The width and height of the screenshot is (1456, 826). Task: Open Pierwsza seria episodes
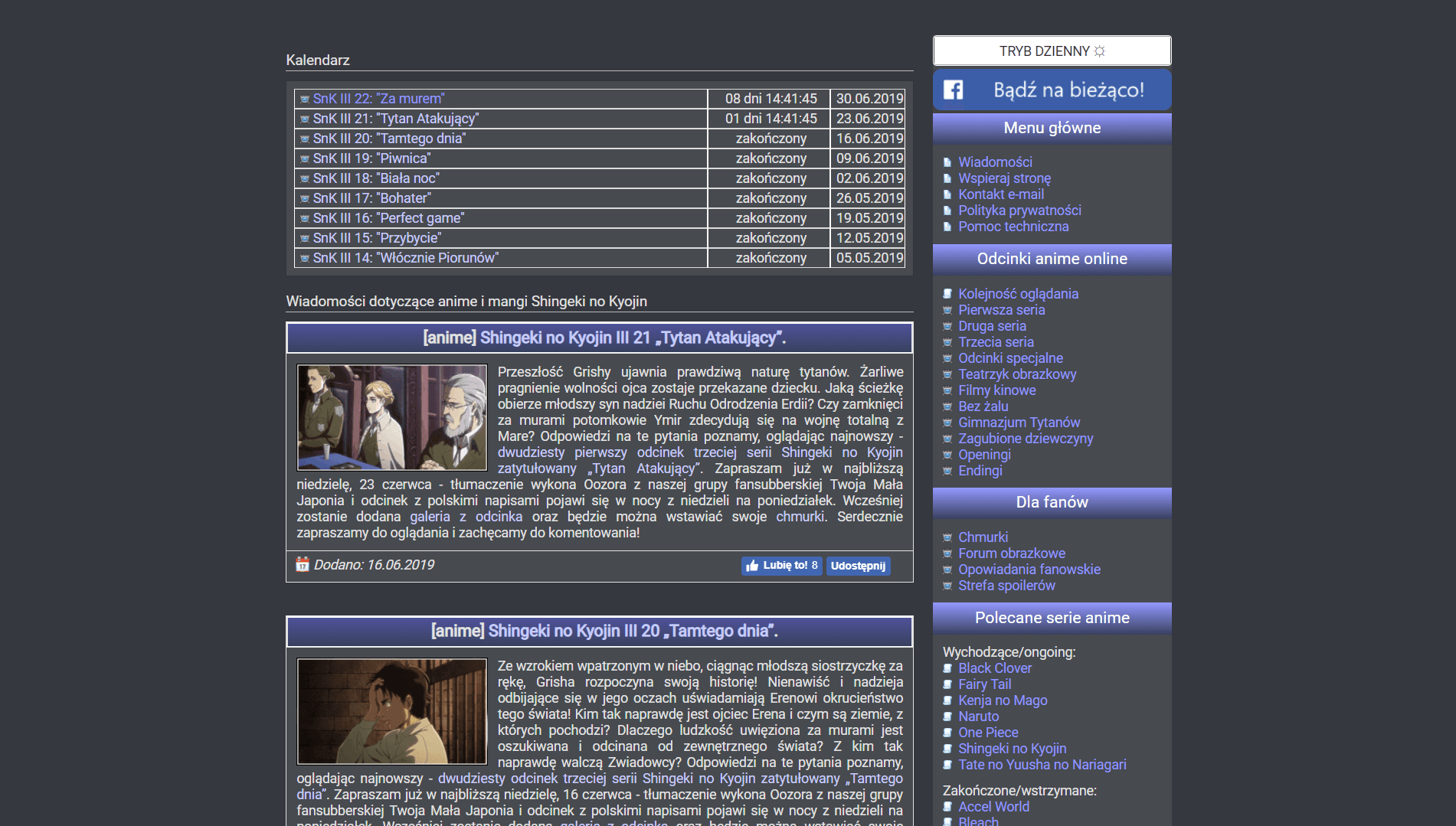[1001, 310]
